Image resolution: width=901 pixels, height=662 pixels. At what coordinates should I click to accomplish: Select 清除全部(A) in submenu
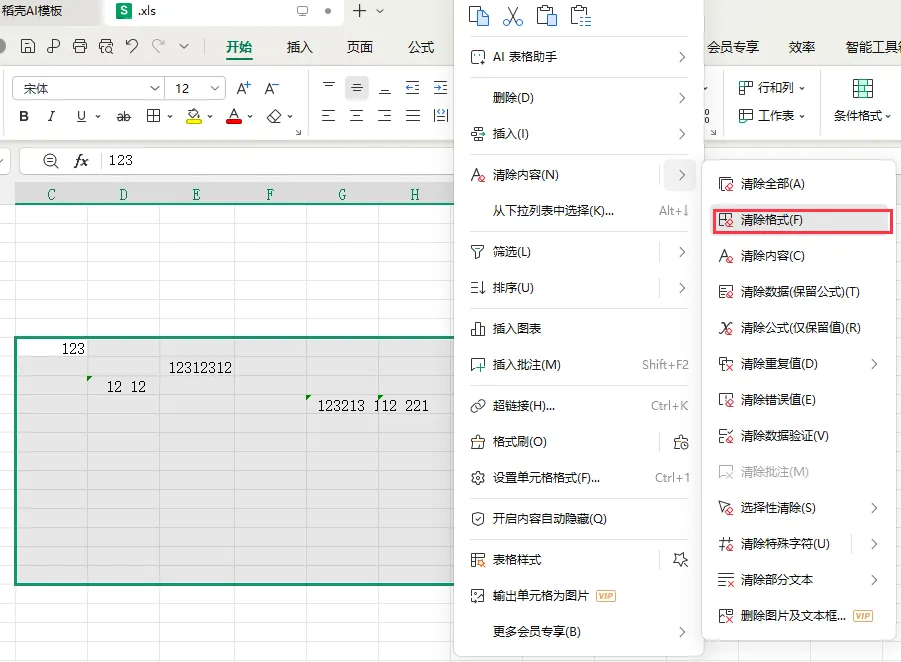point(799,184)
